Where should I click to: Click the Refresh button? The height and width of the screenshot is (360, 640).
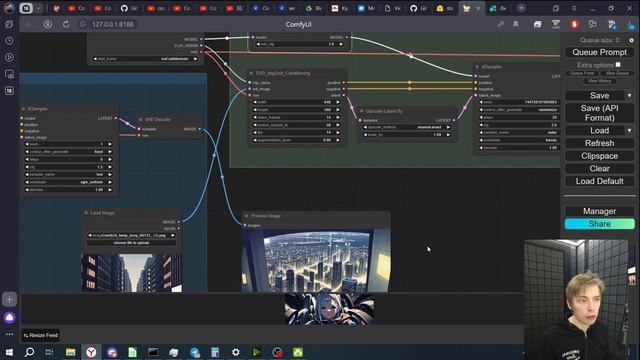click(x=599, y=143)
